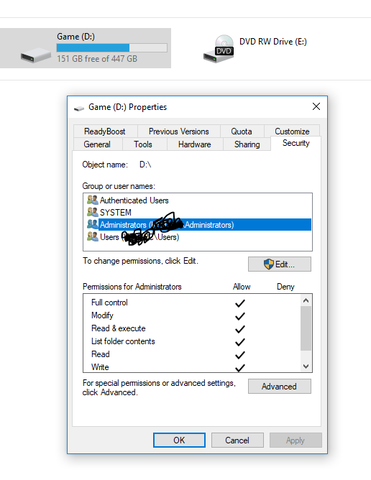Select the Game (D:) drive icon
The width and height of the screenshot is (371, 480).
click(x=36, y=55)
